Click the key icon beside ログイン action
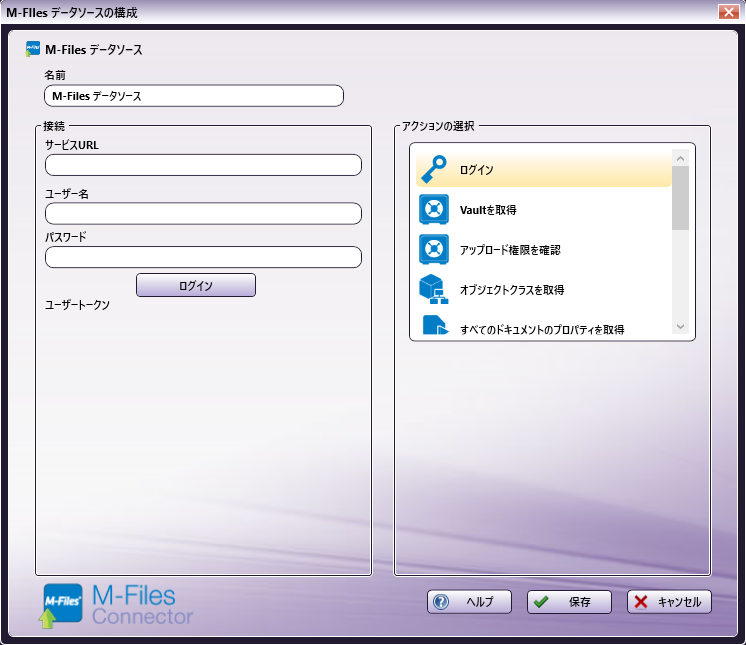Viewport: 746px width, 645px height. coord(433,169)
